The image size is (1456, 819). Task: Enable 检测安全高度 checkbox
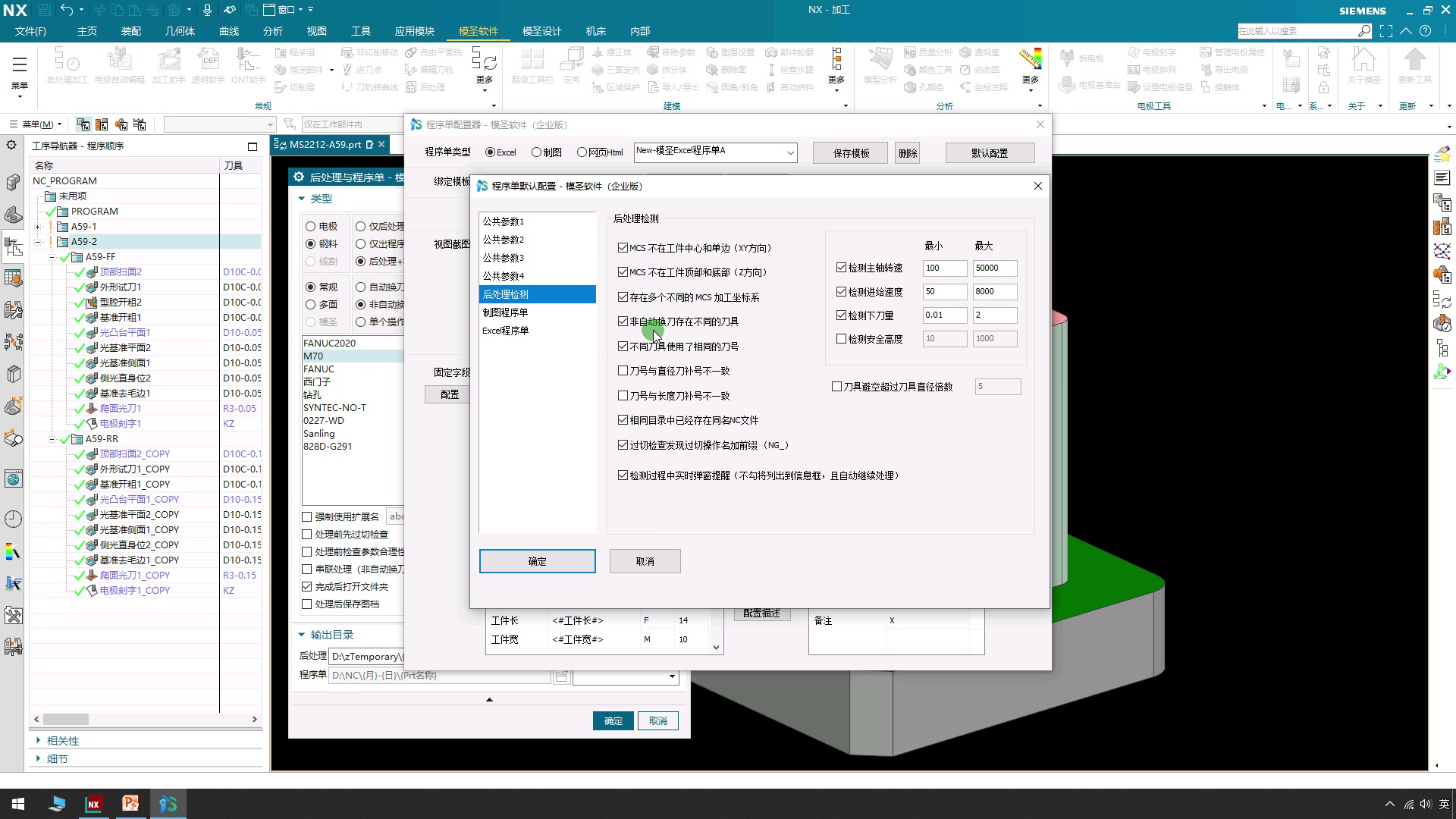[841, 339]
